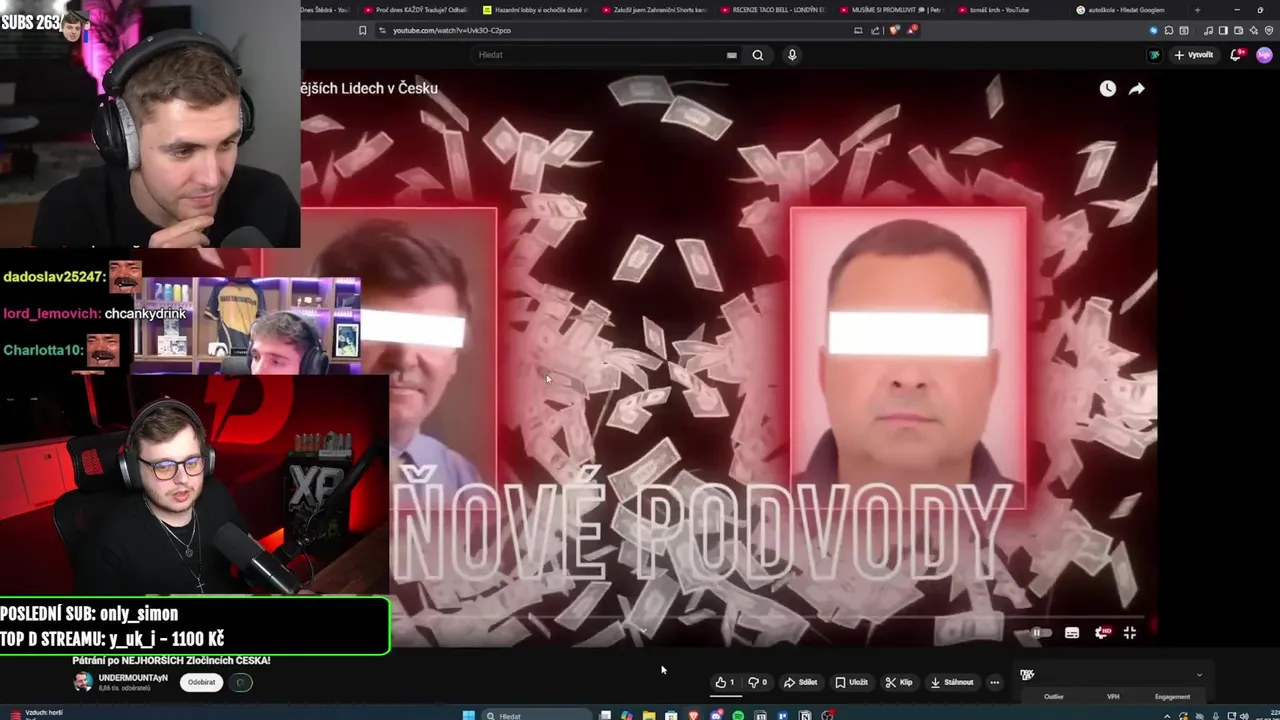The width and height of the screenshot is (1280, 720).
Task: Click the round button beside Odebírat
Action: point(241,682)
